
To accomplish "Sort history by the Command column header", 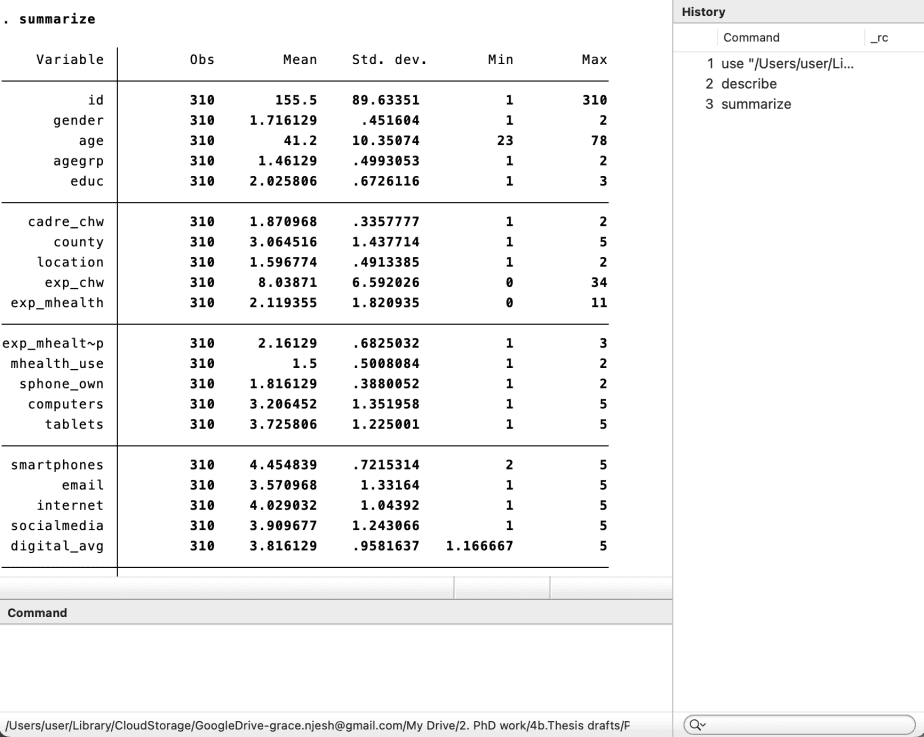I will pyautogui.click(x=751, y=38).
